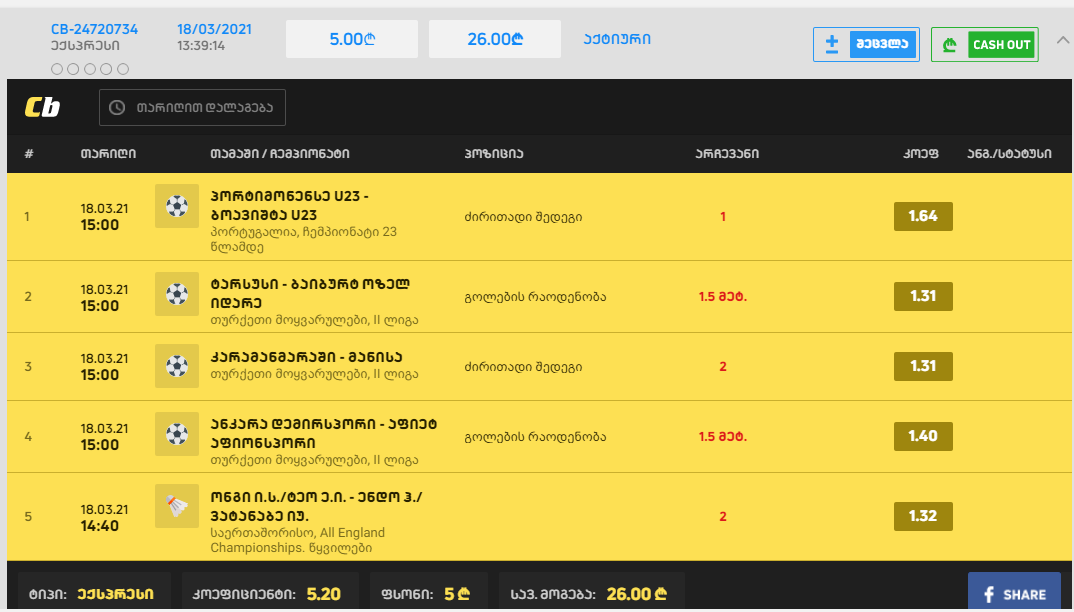The image size is (1074, 612).
Task: Click the plus/minus icon beside the blue edit button
Action: pos(832,44)
